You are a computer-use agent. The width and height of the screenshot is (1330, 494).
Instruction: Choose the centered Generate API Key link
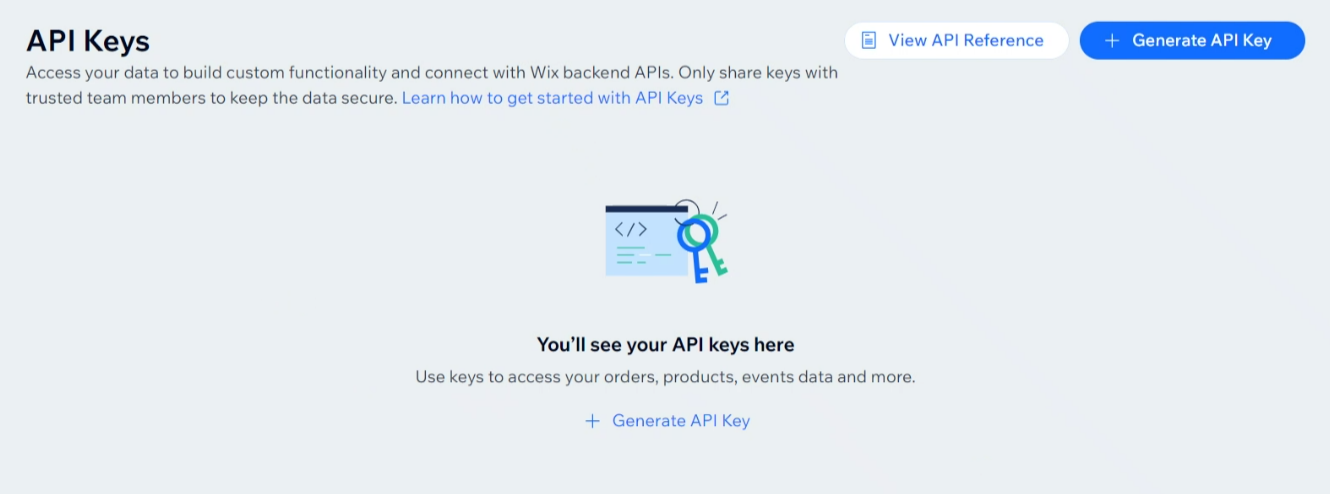667,421
